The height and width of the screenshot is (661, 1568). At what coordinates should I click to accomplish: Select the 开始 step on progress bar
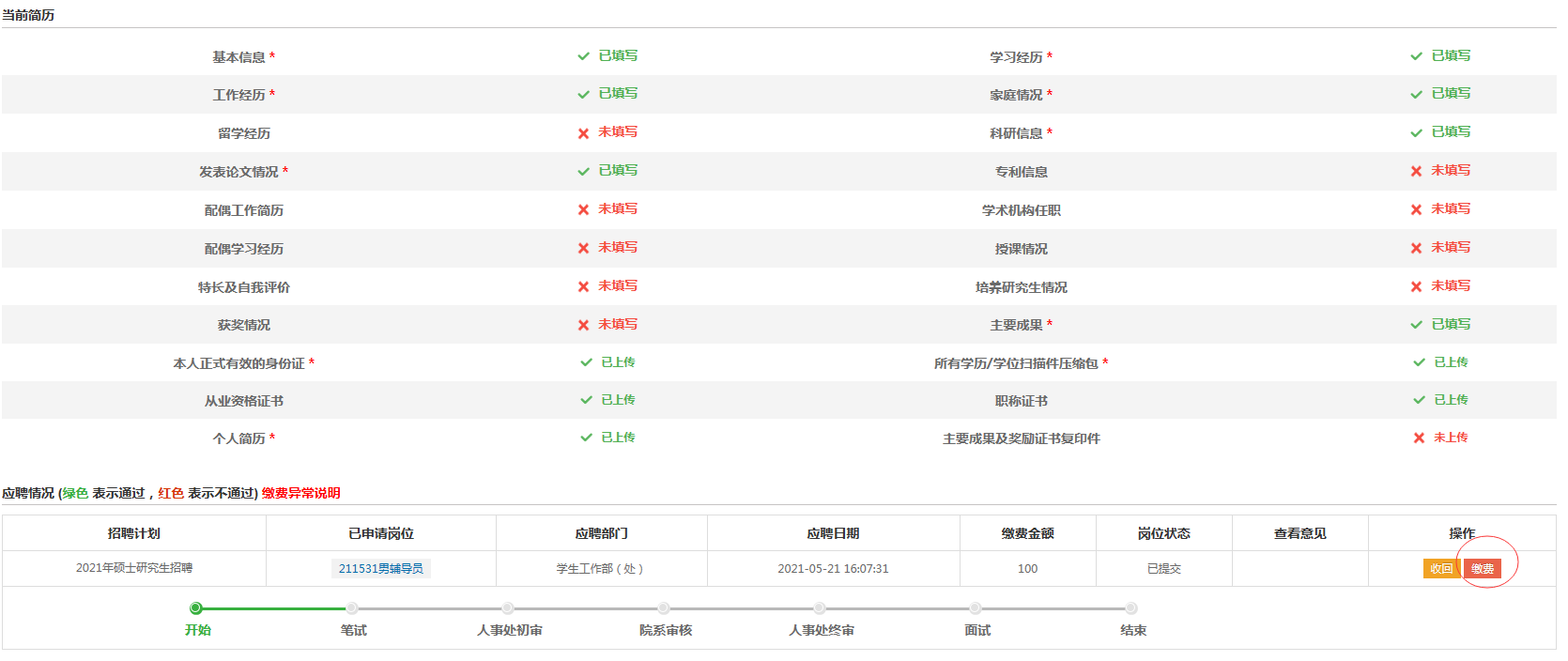coord(196,608)
